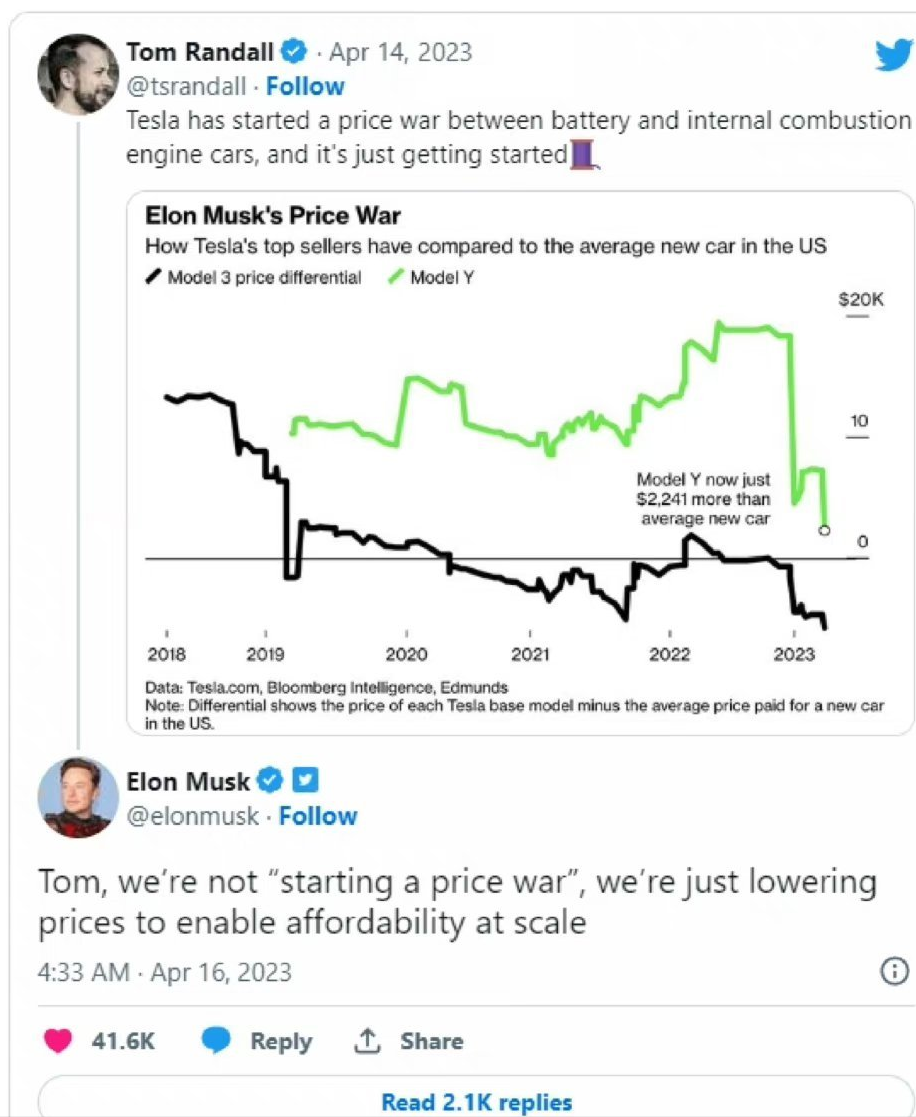Open the Apr 14, 2023 quoted tweet date
This screenshot has height=1117, width=916.
tap(401, 52)
